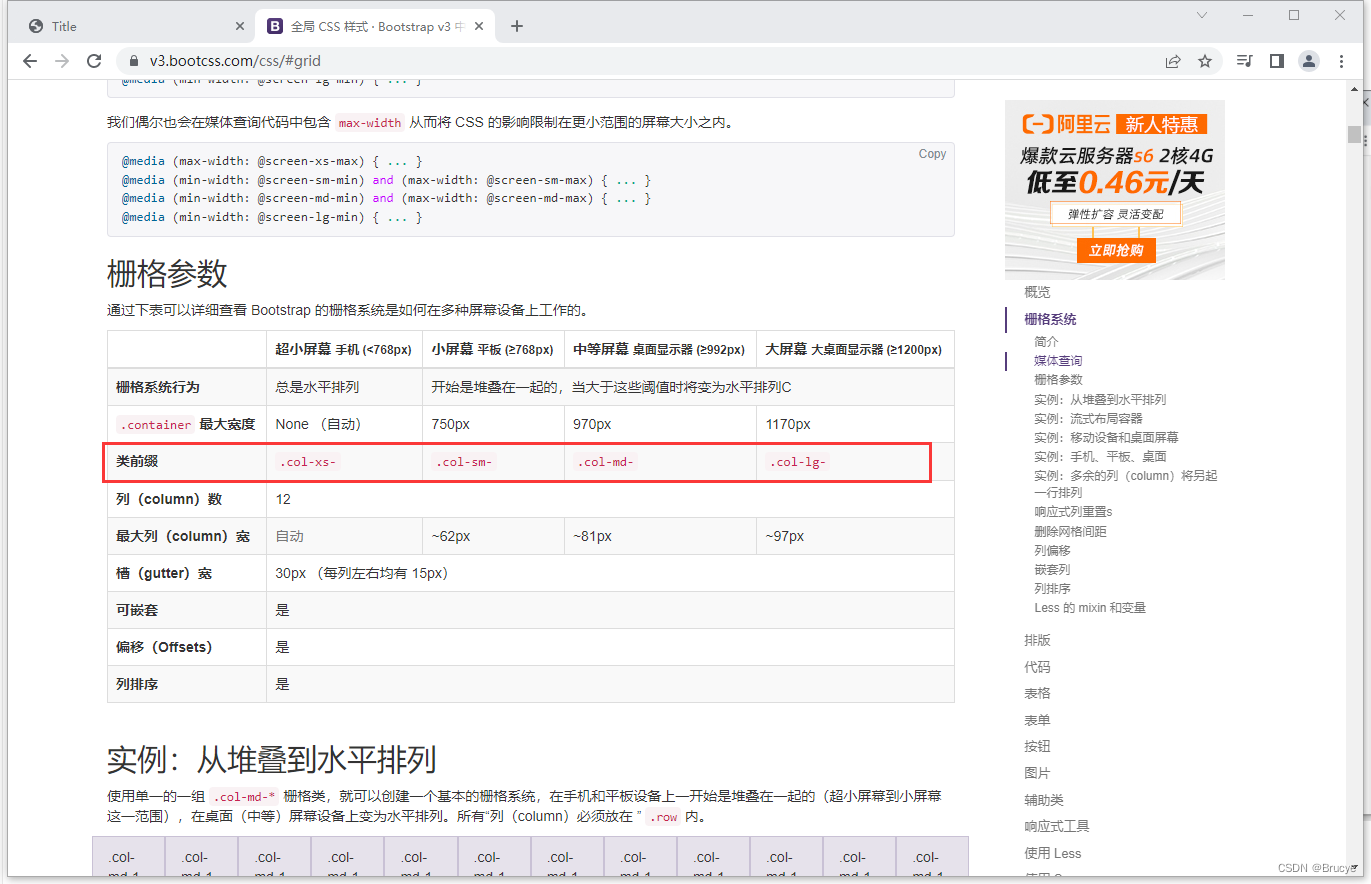This screenshot has height=884, width=1371.
Task: Go to 按钮 in sidebar
Action: point(1037,746)
